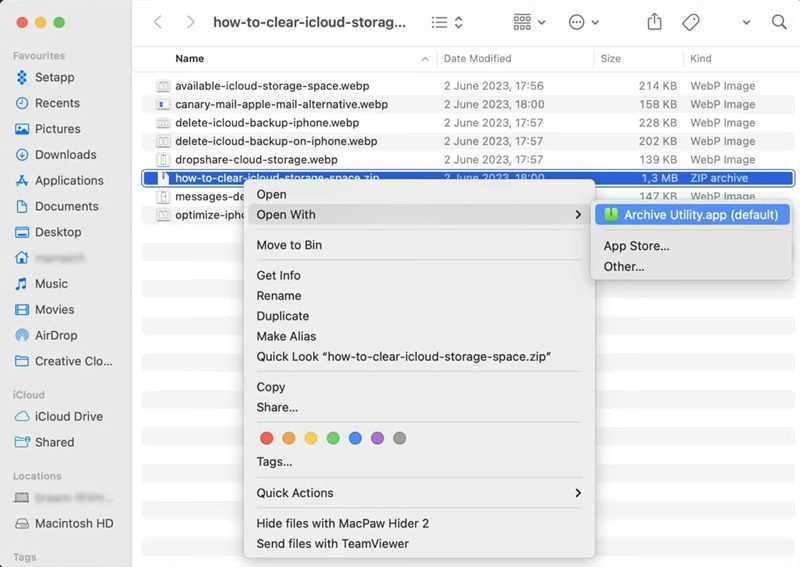The image size is (800, 567).
Task: Open the group-by grid dropdown
Action: (529, 22)
